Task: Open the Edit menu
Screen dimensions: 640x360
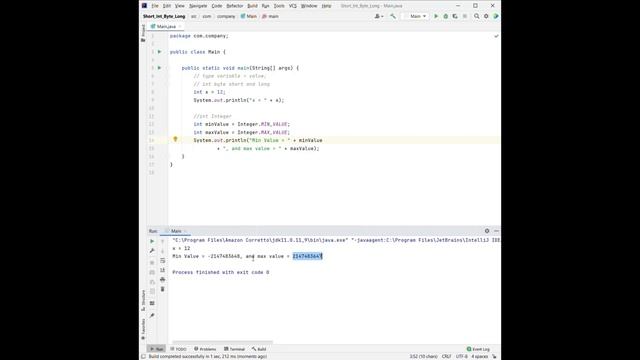Action: [167, 6]
